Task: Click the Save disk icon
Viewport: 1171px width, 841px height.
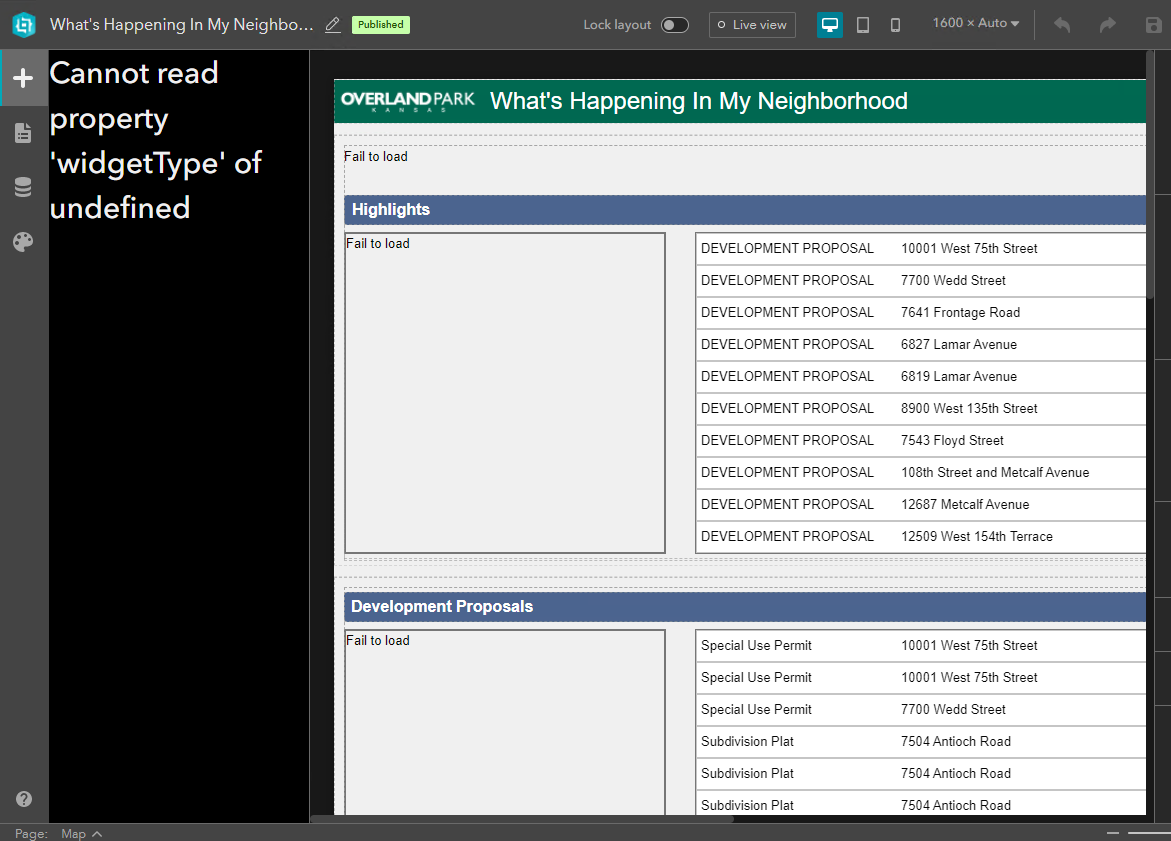Action: [x=1154, y=25]
